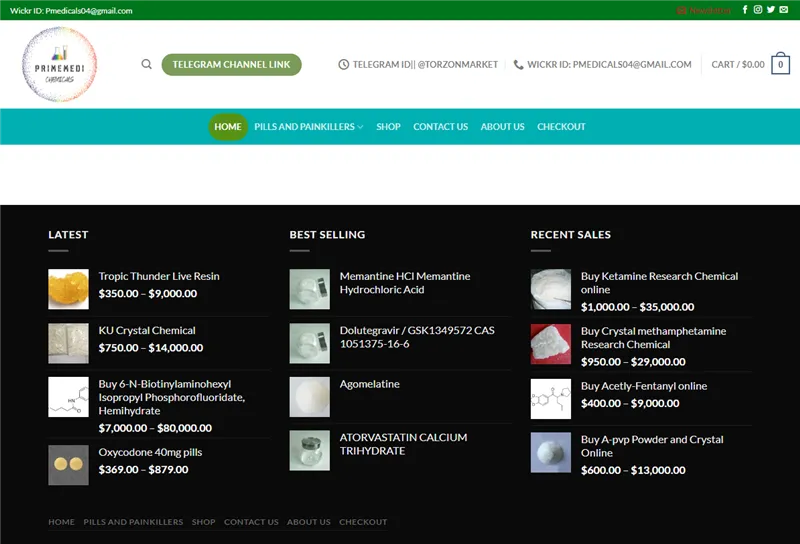Click the price $350.00 – $9,000.00

click(147, 293)
